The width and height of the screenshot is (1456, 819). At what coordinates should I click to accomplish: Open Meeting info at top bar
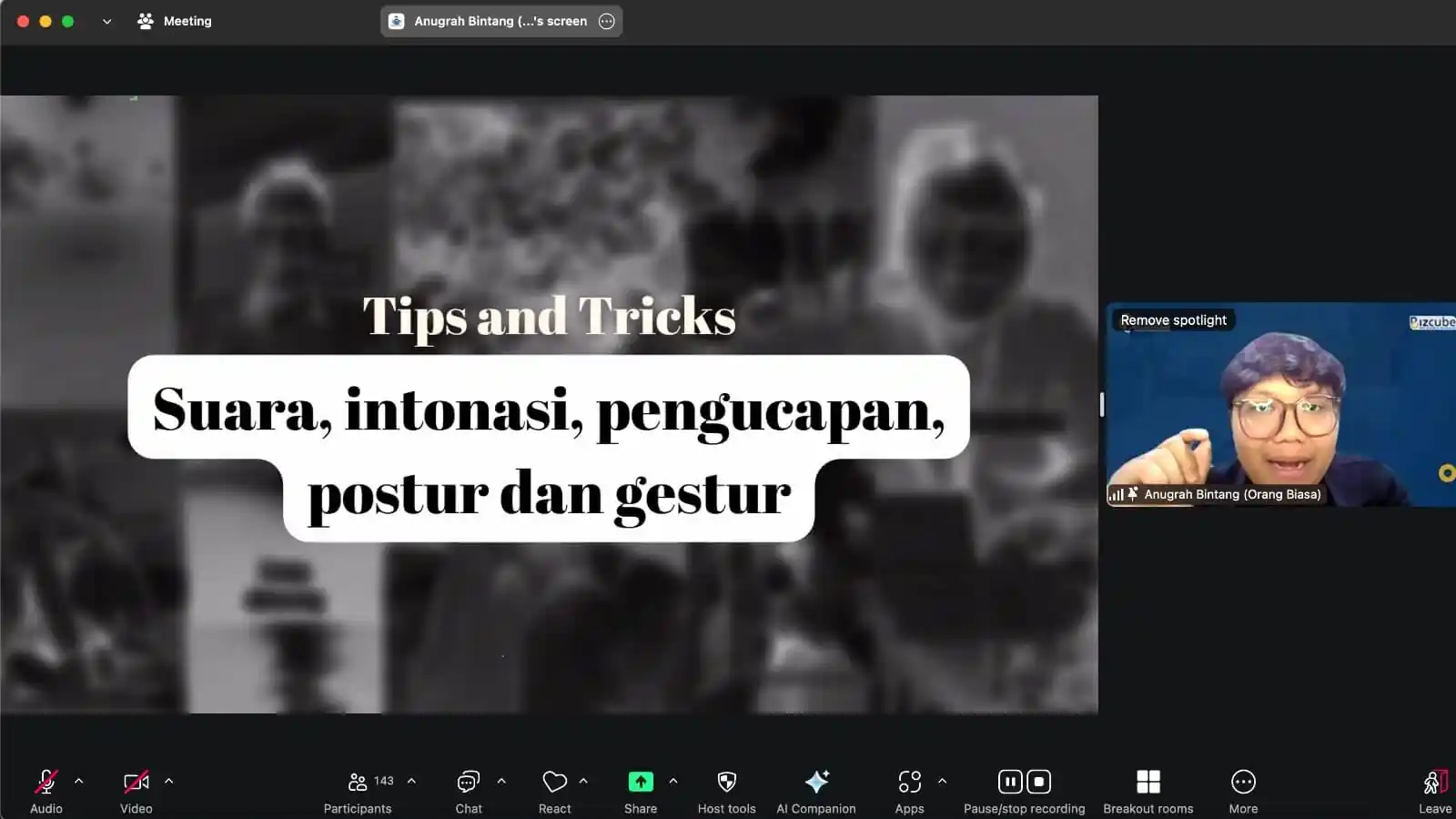click(174, 21)
